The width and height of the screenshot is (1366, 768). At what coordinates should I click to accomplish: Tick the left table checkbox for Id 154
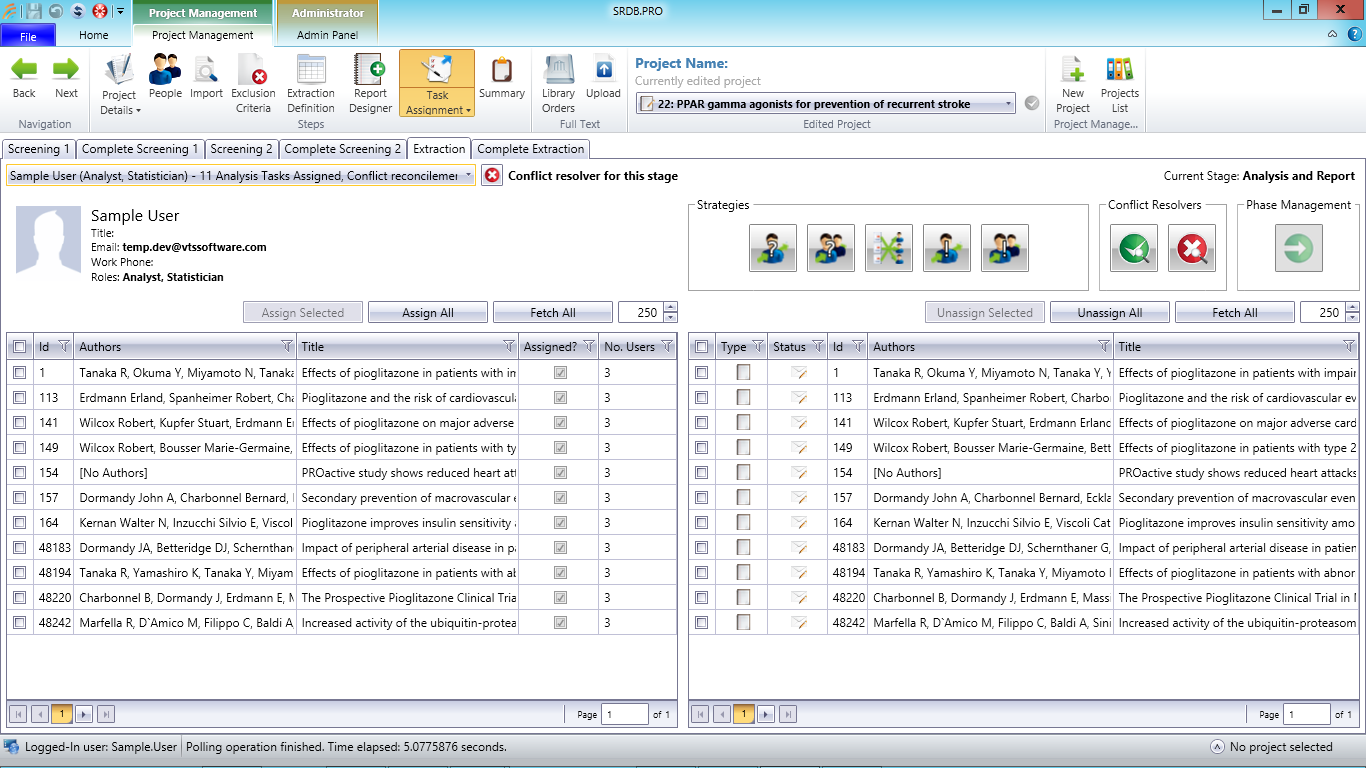pos(20,472)
